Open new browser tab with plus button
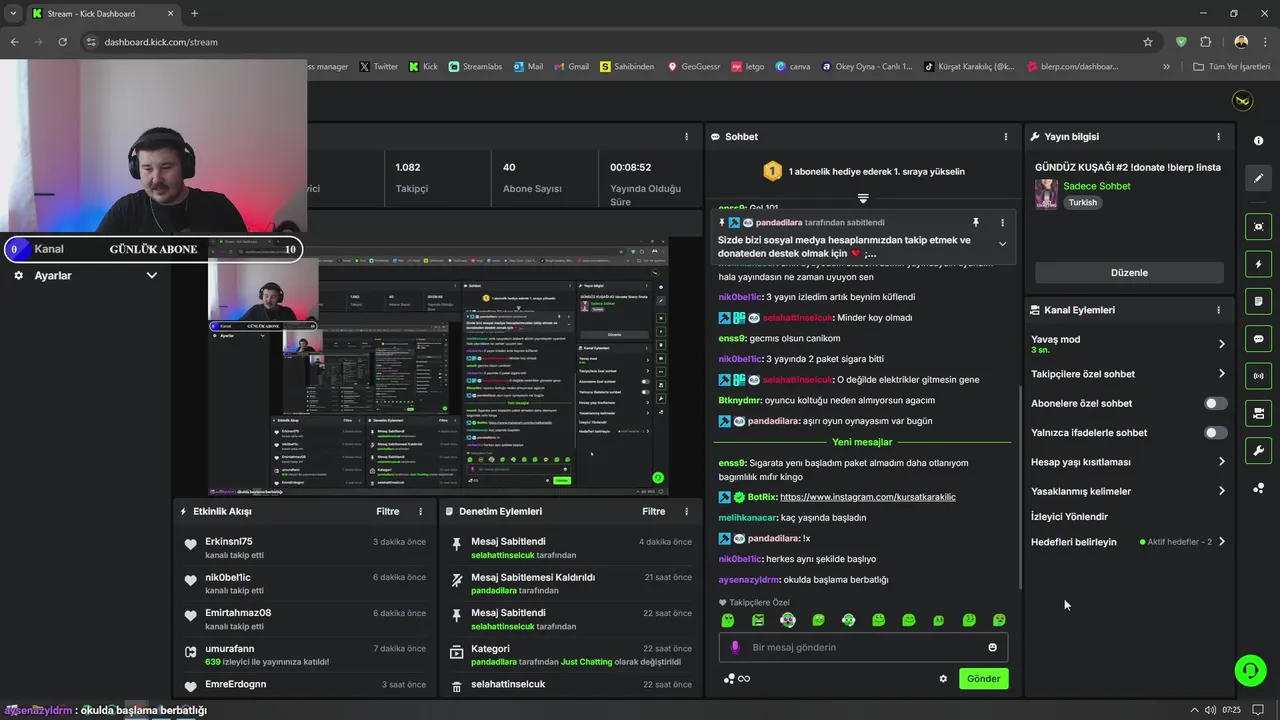The height and width of the screenshot is (720, 1280). pos(194,13)
